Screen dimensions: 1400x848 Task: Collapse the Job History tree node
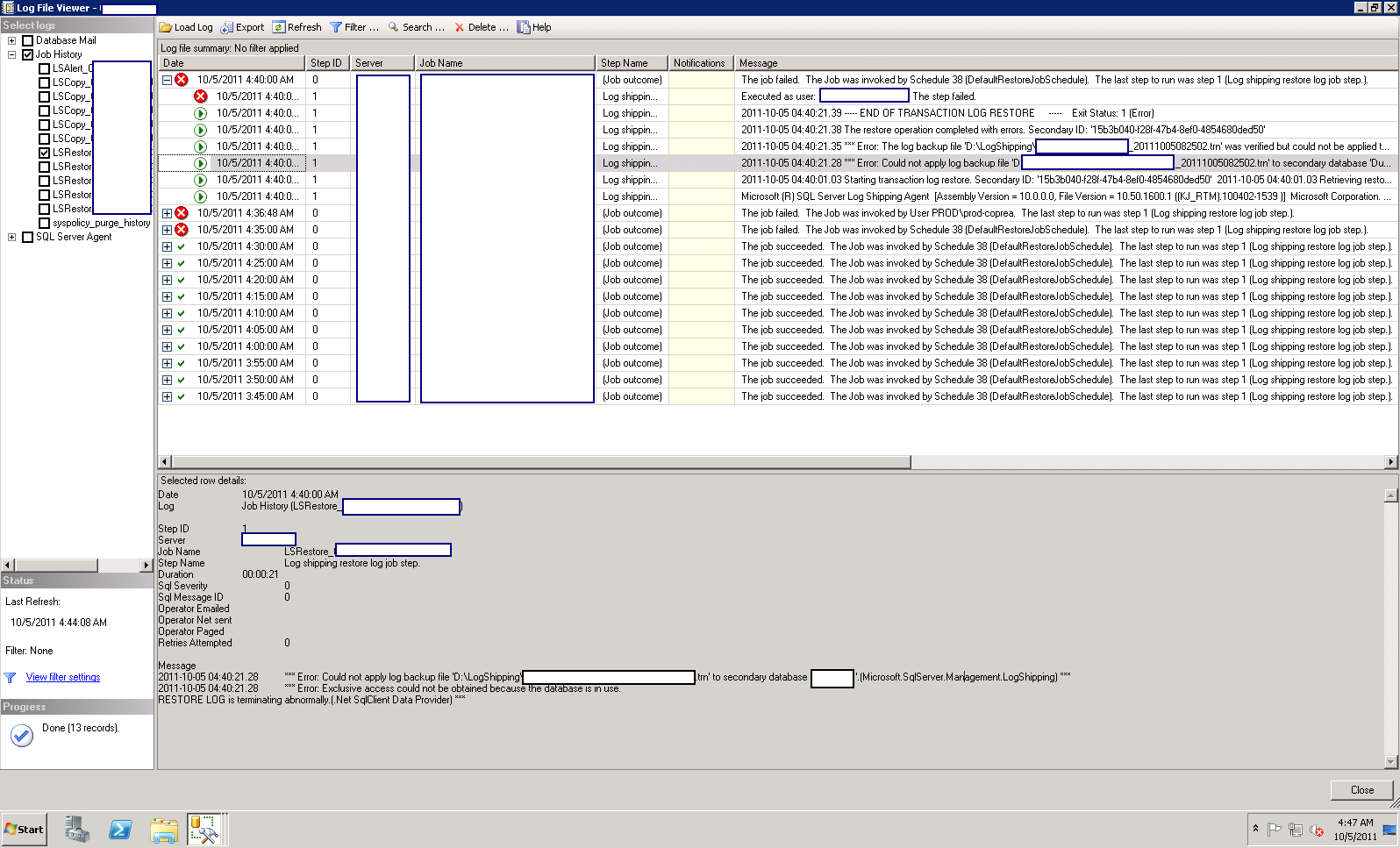pos(12,54)
